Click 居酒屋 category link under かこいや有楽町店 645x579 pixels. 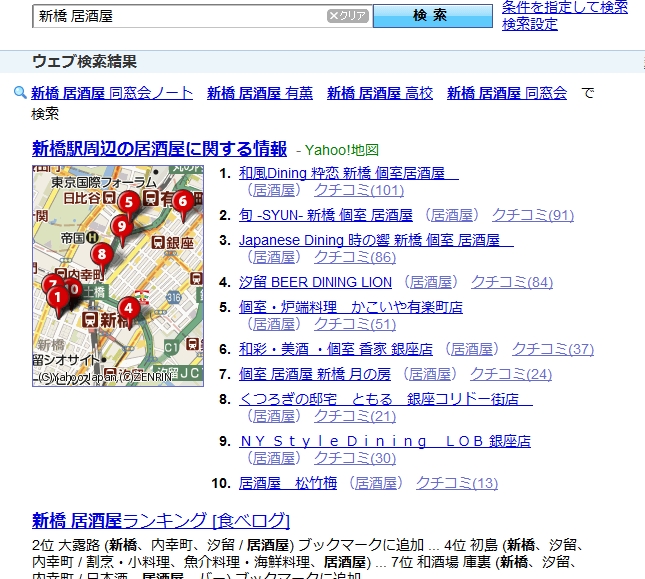coord(274,324)
